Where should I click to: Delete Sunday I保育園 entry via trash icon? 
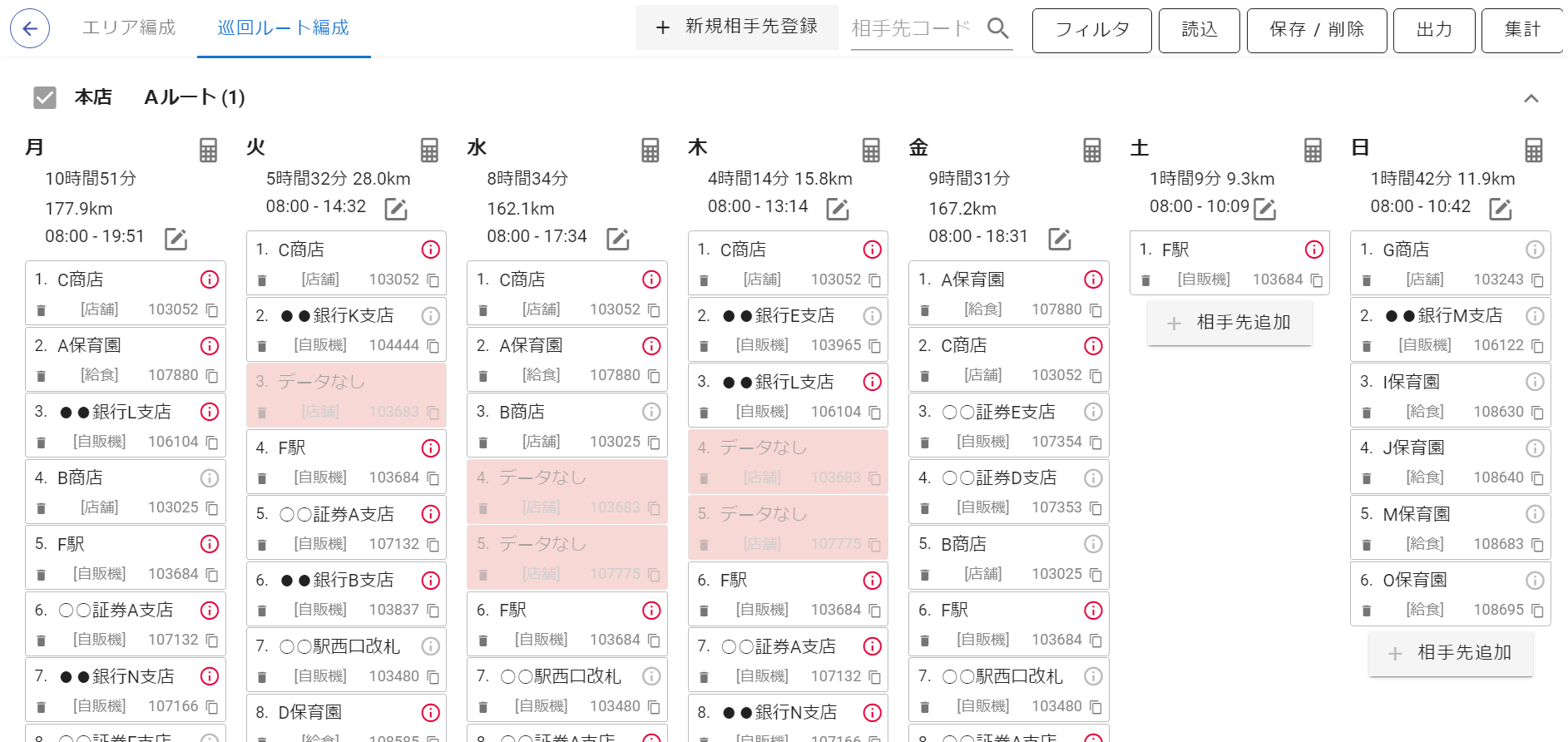[1366, 413]
